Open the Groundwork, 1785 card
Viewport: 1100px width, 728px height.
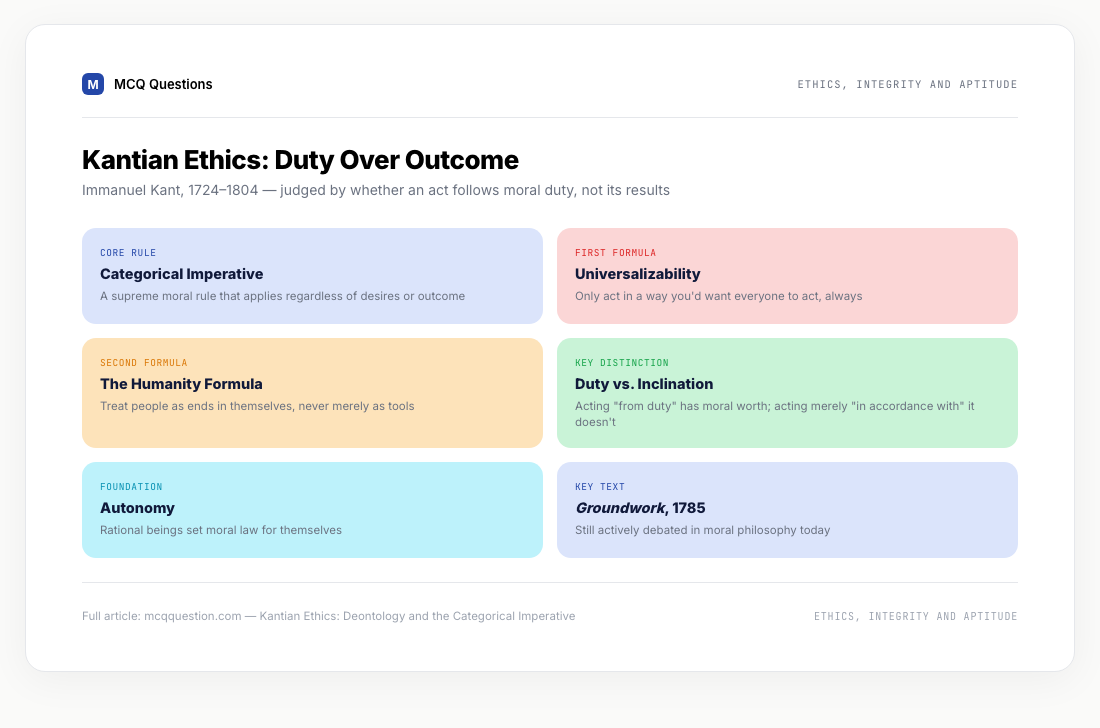(x=787, y=510)
